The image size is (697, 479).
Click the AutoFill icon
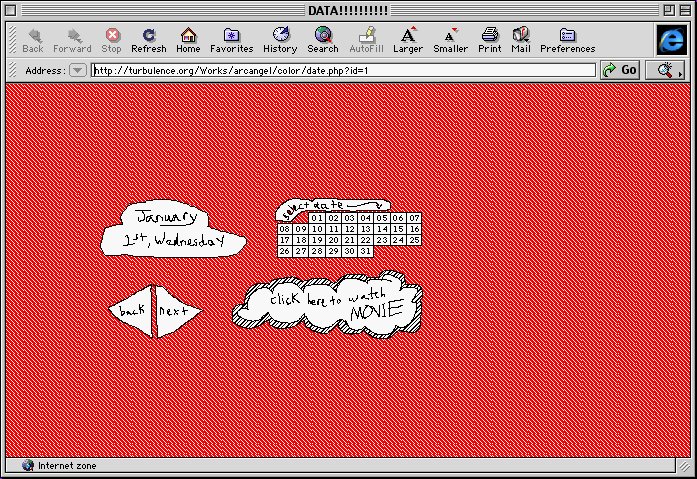pyautogui.click(x=366, y=40)
